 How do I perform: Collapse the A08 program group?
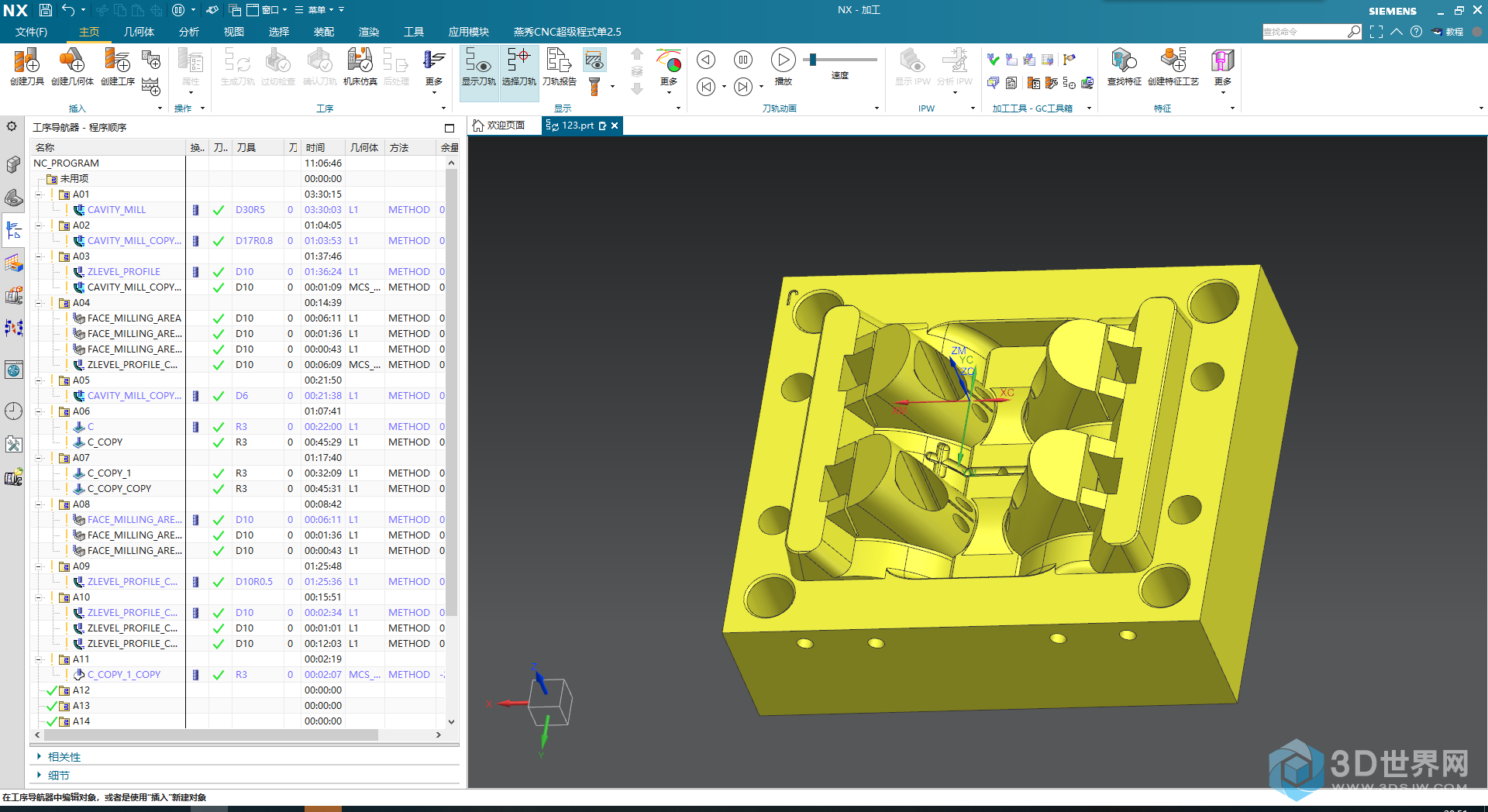click(38, 504)
